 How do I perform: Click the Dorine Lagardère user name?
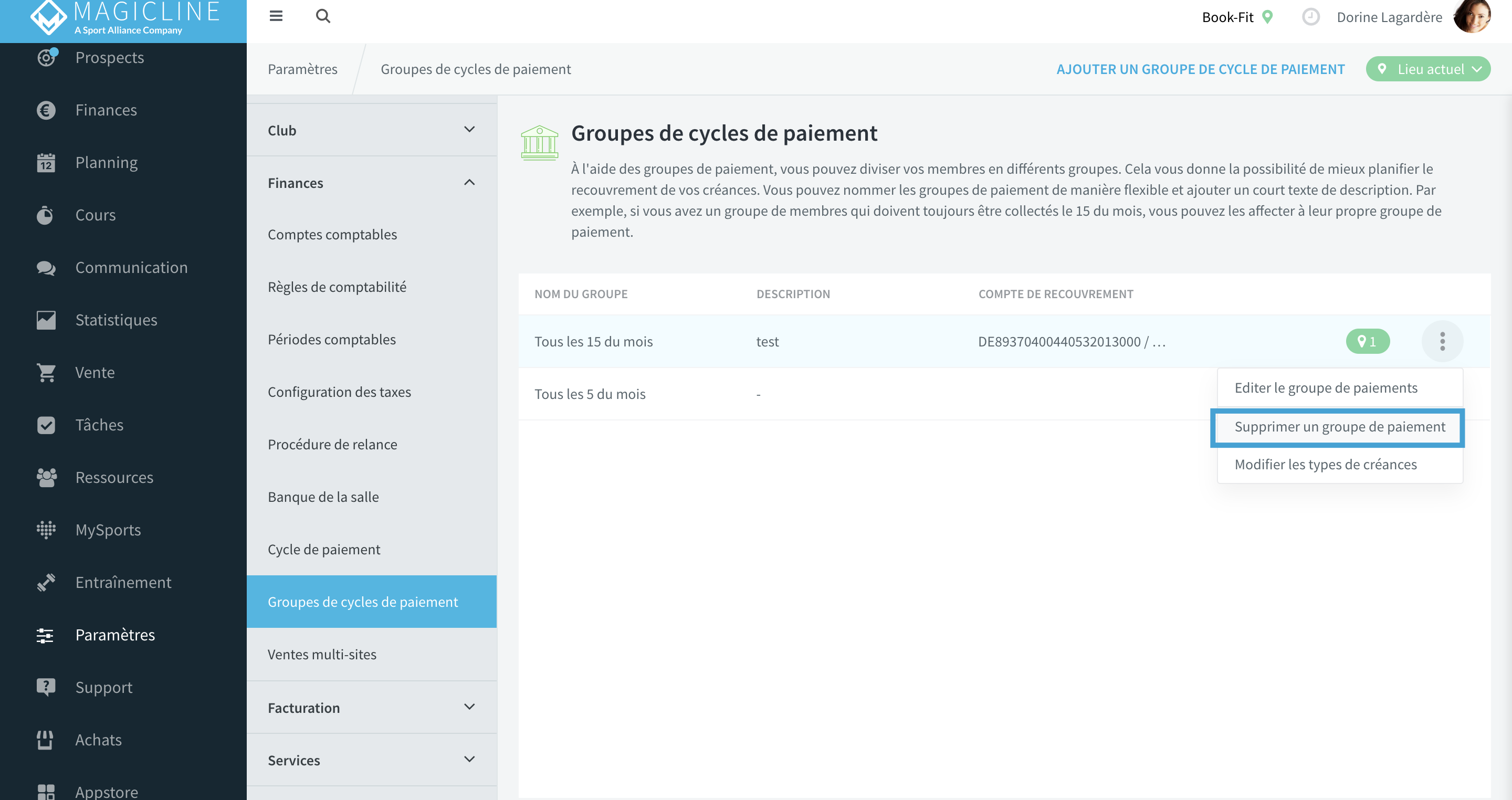tap(1389, 17)
